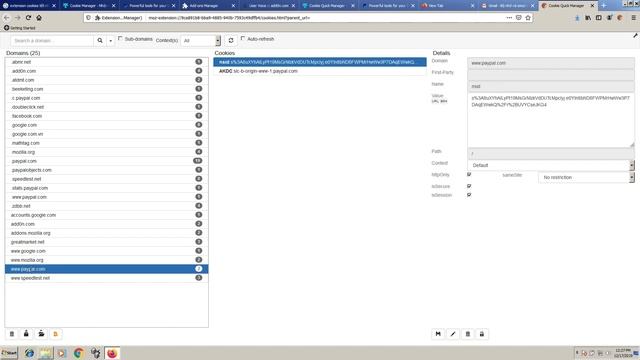Launch Chrome from the taskbar
Screen dimensions: 640x360
[79, 353]
